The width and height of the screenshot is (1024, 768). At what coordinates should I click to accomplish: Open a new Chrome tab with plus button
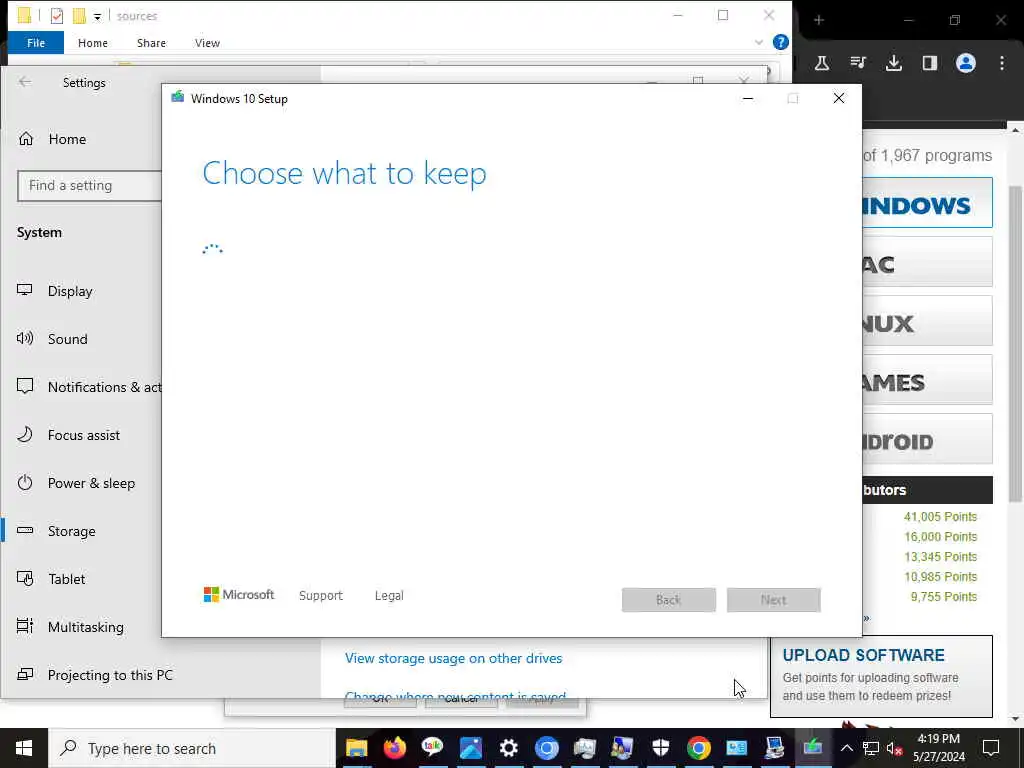[x=819, y=20]
